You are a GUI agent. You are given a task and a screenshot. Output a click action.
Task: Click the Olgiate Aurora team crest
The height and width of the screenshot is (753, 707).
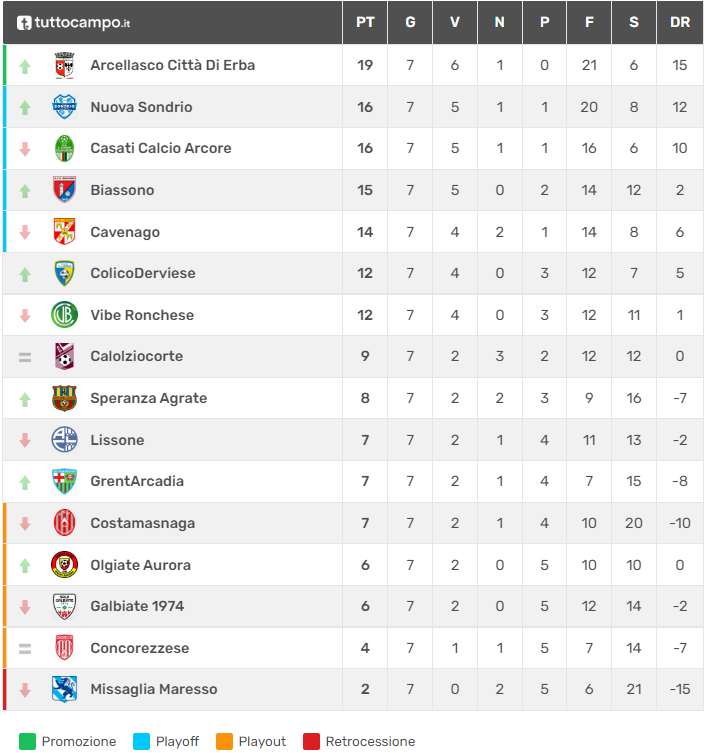(64, 565)
